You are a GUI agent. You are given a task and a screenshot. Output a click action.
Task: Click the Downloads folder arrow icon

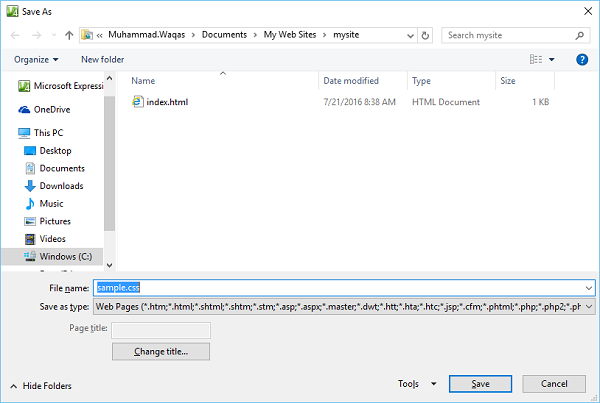30,186
